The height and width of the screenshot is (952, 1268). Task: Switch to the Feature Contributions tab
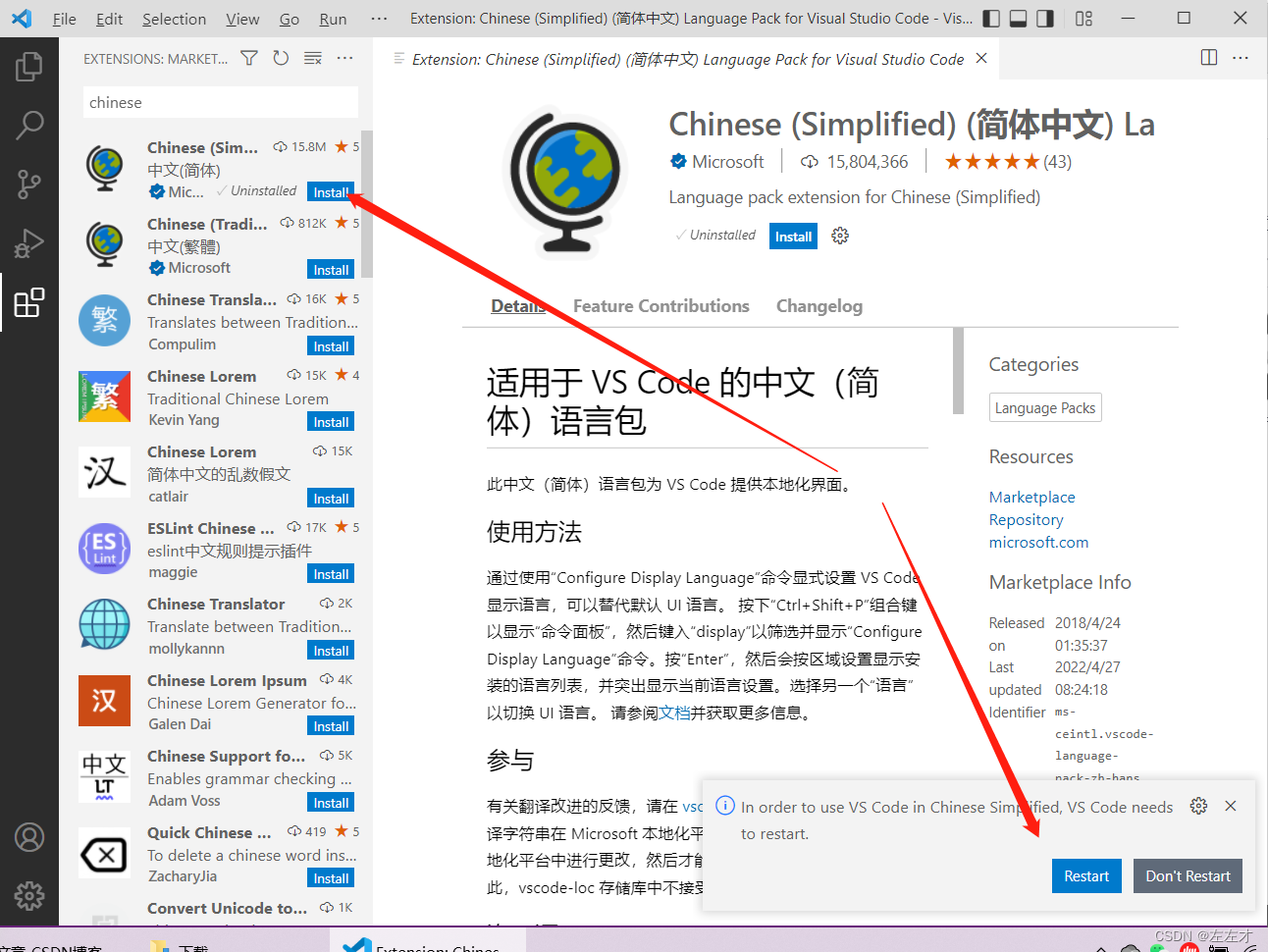661,306
